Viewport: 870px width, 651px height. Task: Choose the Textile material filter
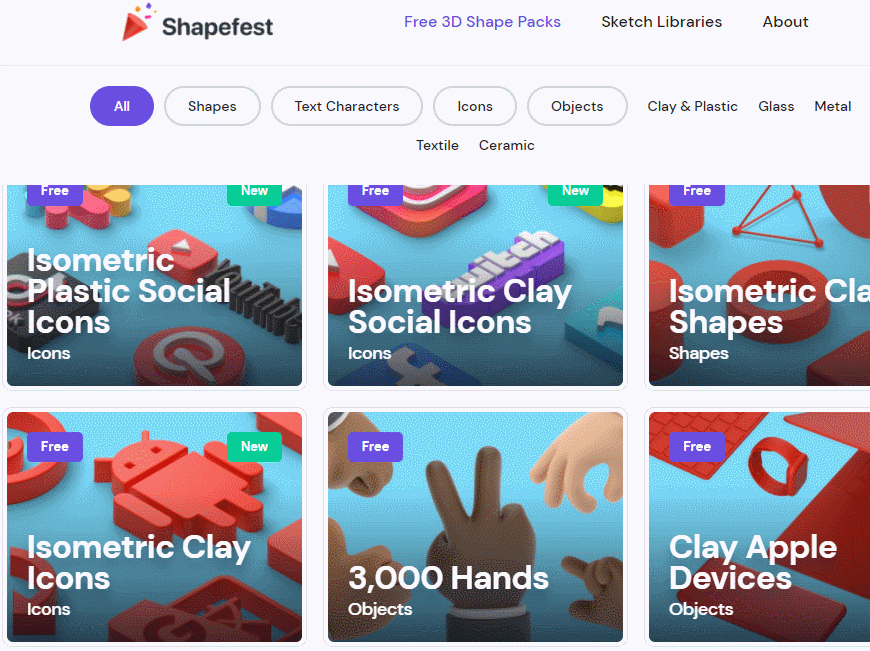[437, 145]
